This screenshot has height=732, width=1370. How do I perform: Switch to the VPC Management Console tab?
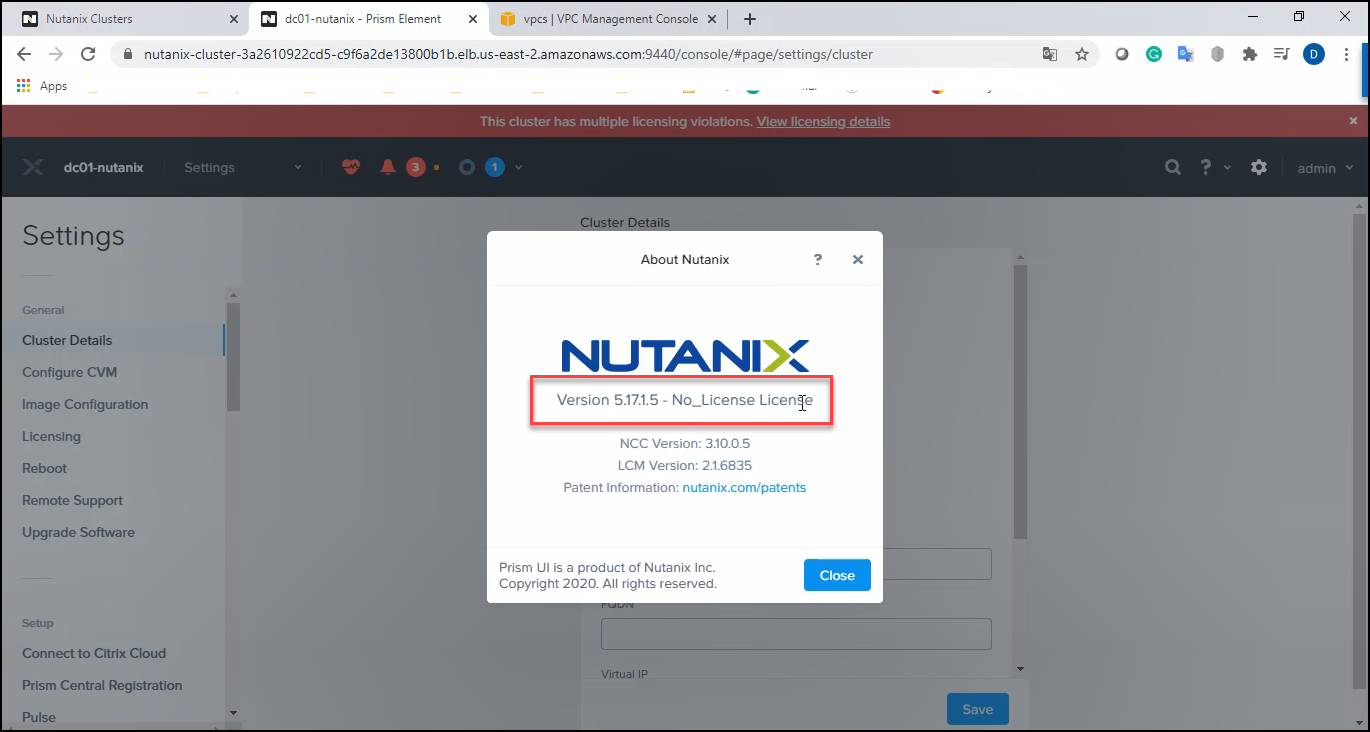coord(610,19)
